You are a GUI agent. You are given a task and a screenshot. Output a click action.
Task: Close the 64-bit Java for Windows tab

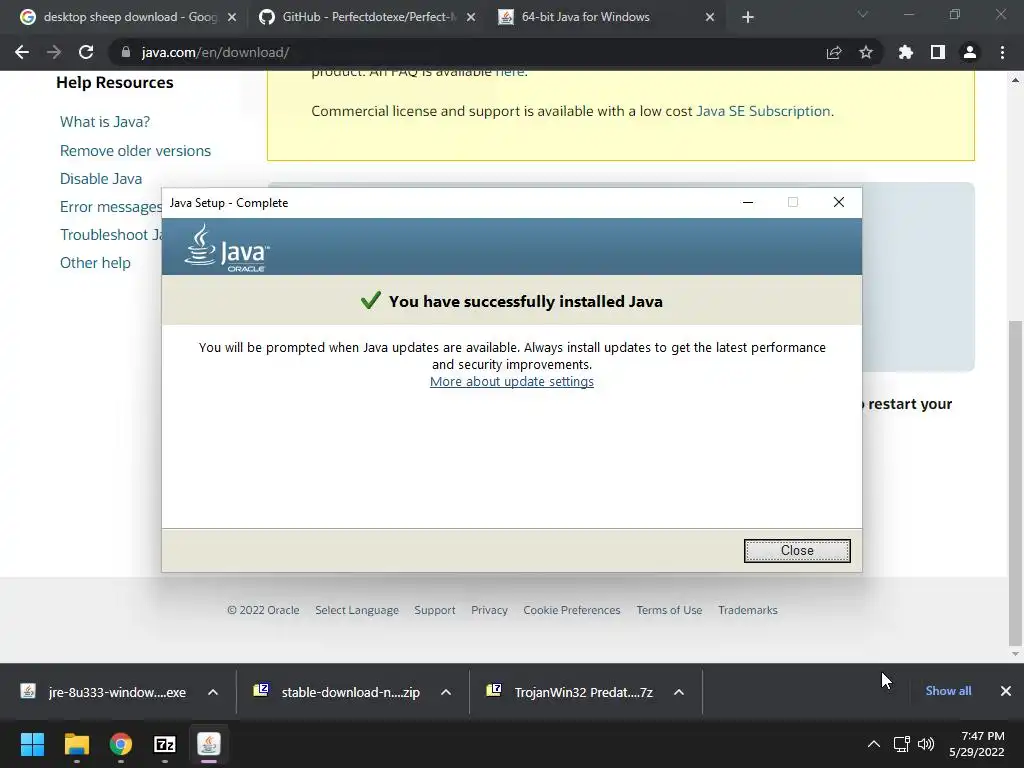coord(710,17)
